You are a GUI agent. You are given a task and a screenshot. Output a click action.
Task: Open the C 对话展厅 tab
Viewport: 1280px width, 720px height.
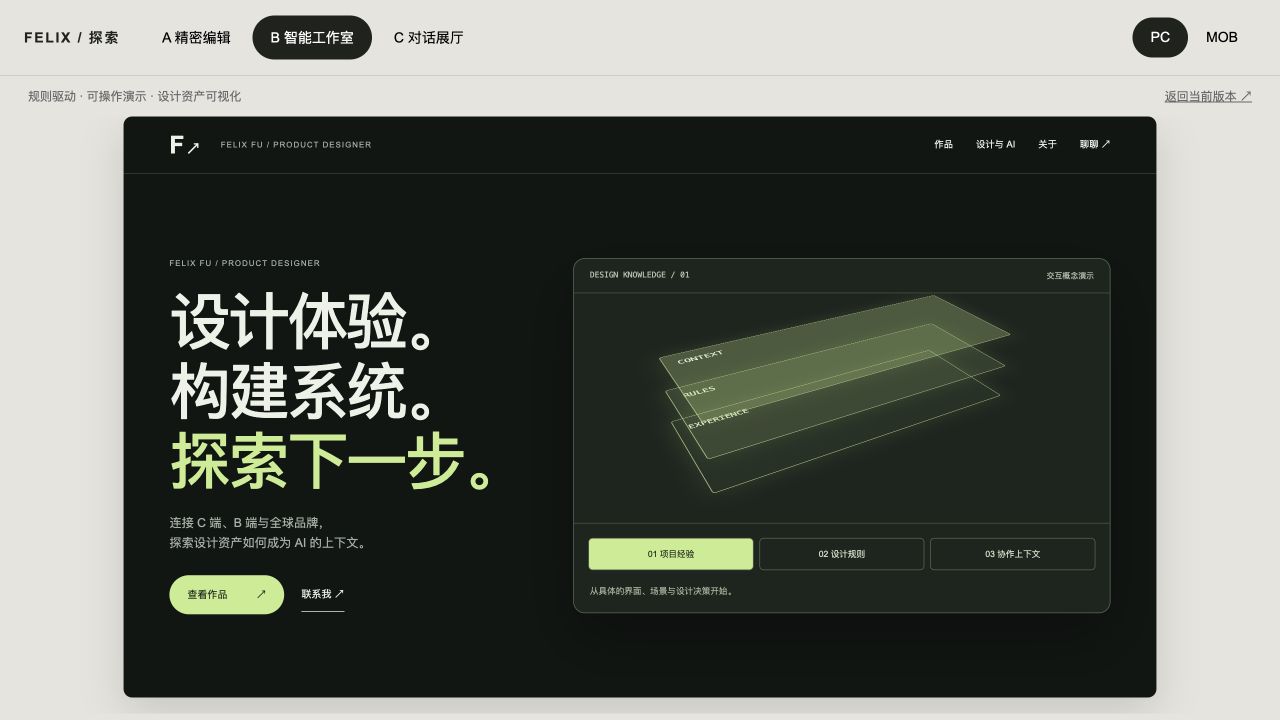(428, 37)
